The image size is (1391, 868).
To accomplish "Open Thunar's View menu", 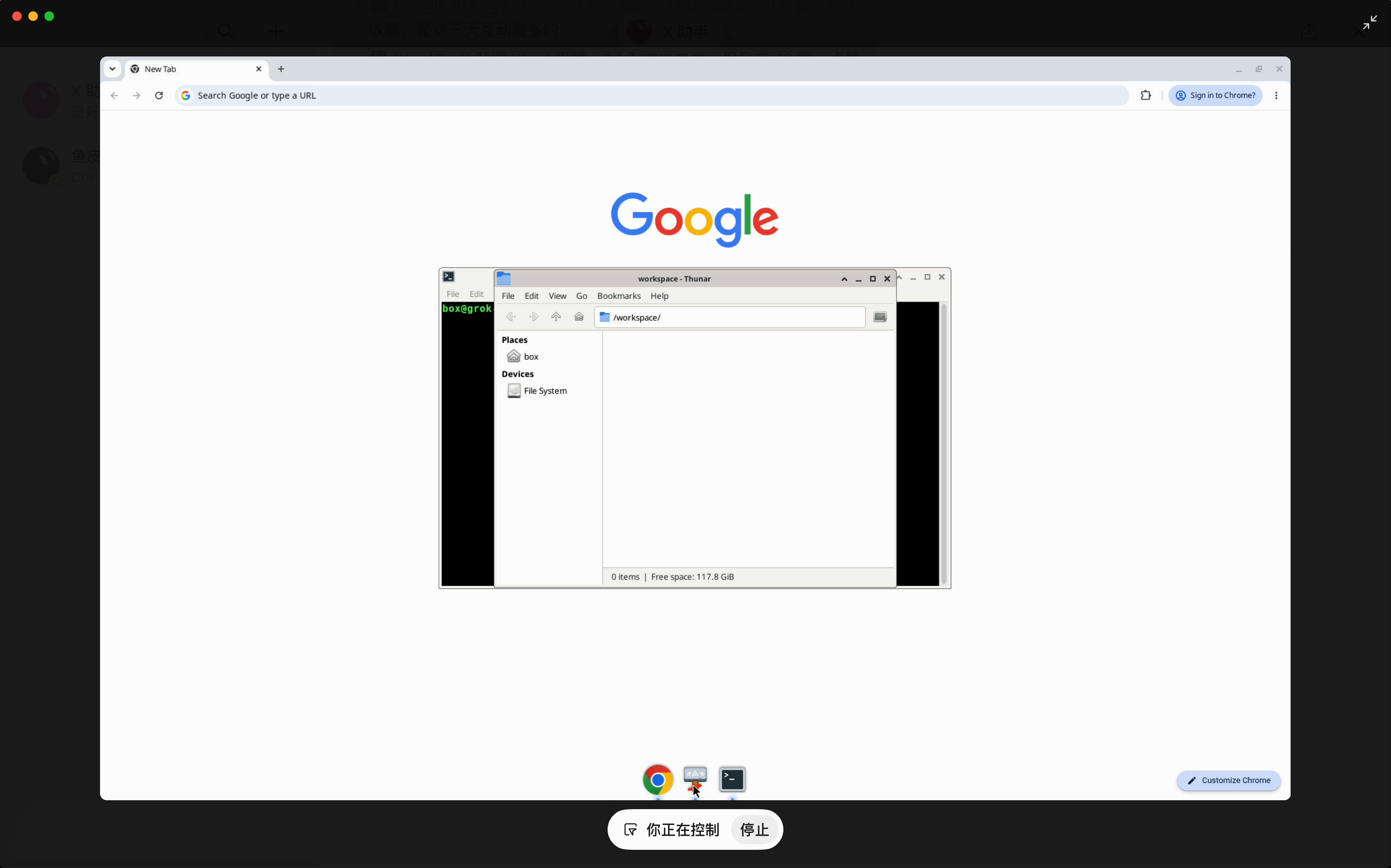I will 557,296.
